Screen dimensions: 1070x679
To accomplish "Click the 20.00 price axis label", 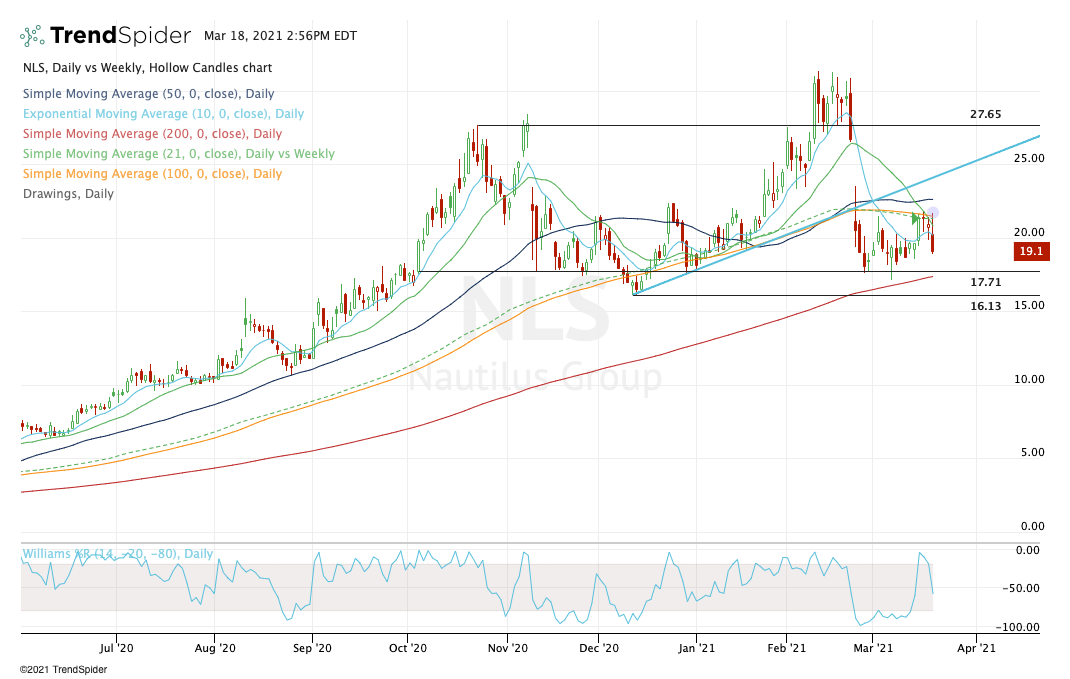I will tap(1028, 232).
